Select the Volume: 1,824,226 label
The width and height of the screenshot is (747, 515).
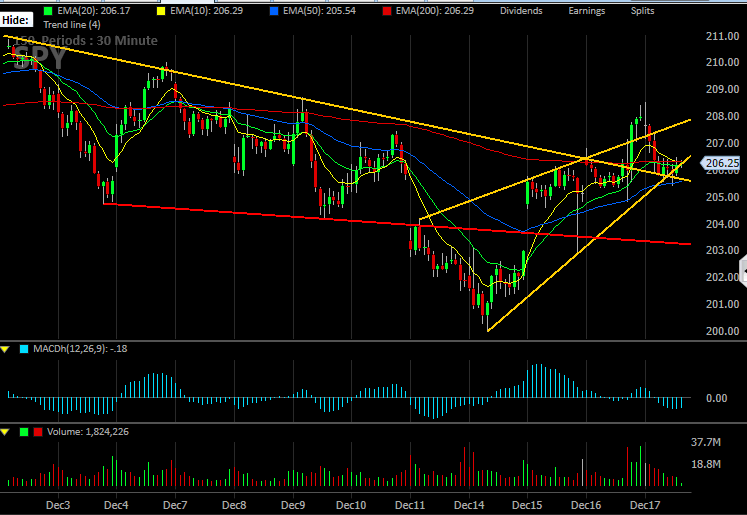88,432
